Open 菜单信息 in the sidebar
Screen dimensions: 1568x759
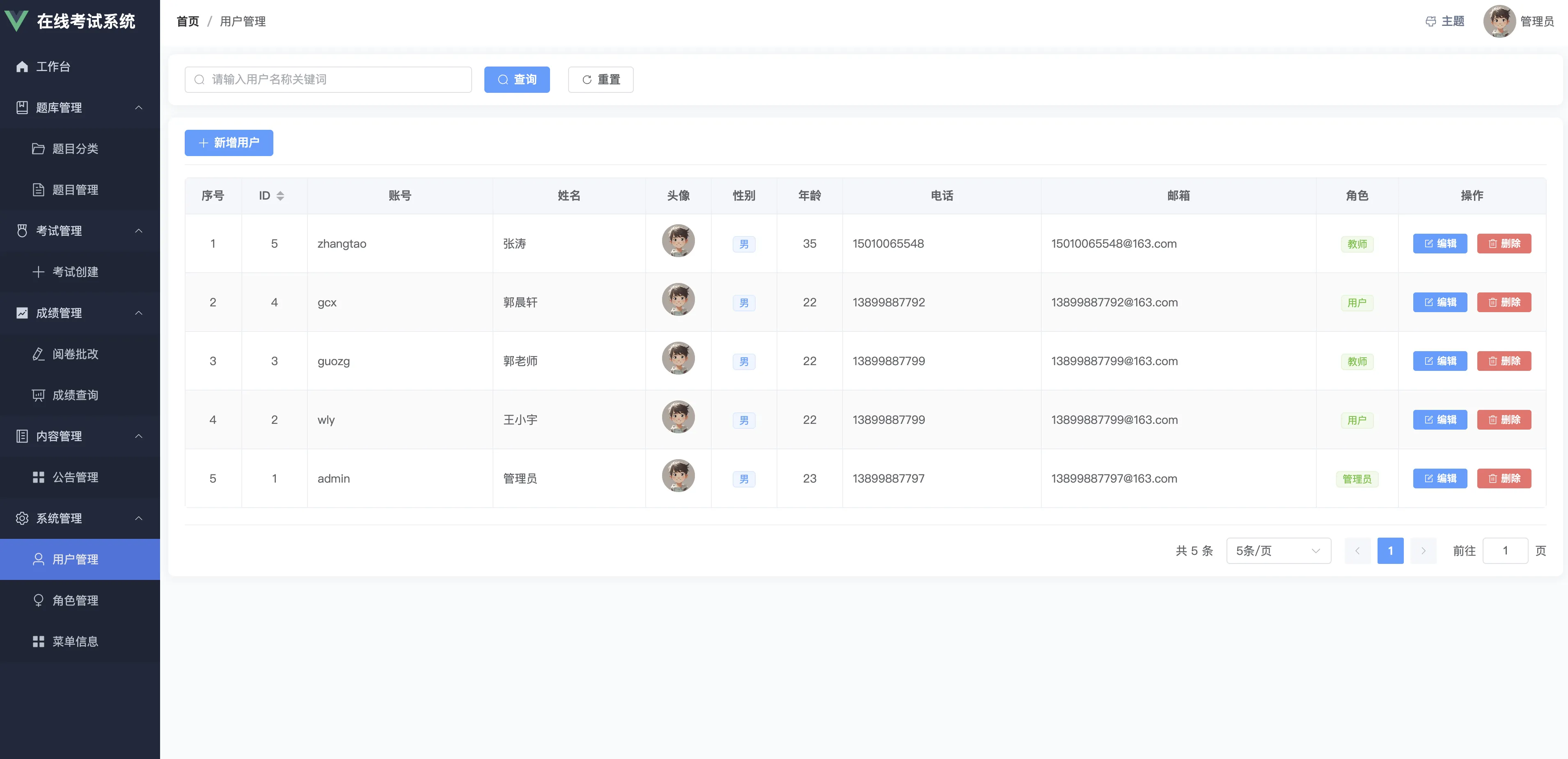coord(75,642)
